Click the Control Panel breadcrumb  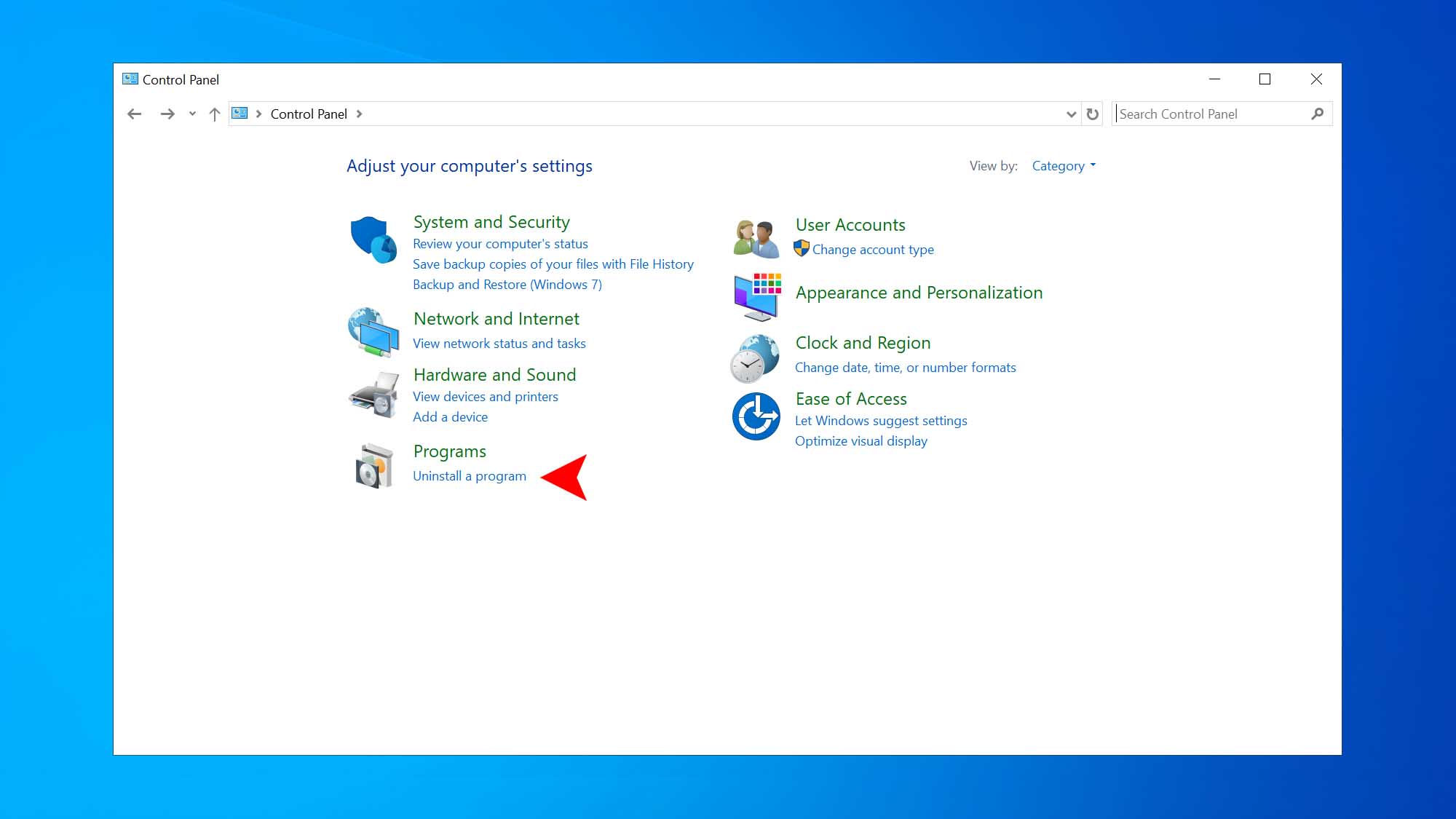pyautogui.click(x=309, y=114)
